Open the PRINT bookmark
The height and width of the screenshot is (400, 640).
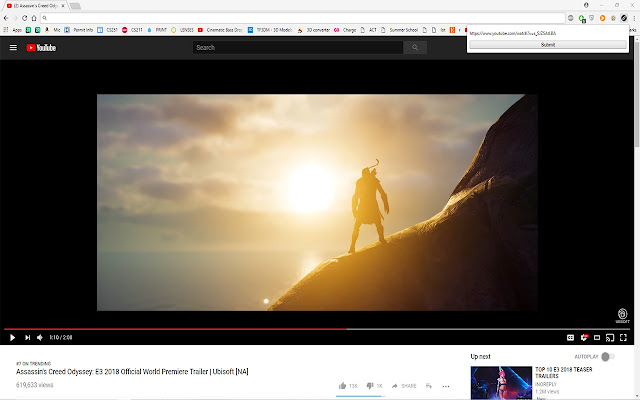tap(157, 30)
